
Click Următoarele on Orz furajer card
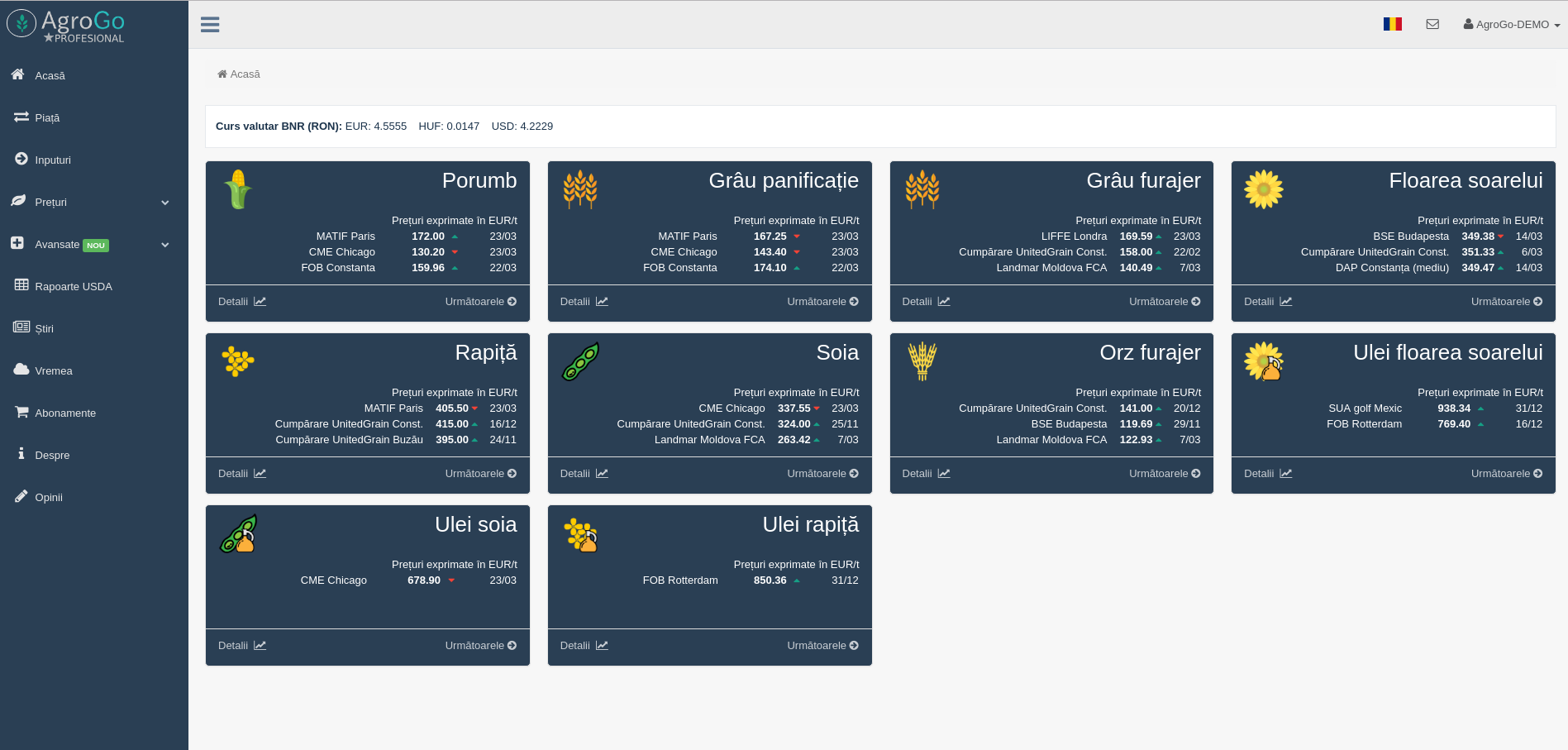click(x=1164, y=474)
